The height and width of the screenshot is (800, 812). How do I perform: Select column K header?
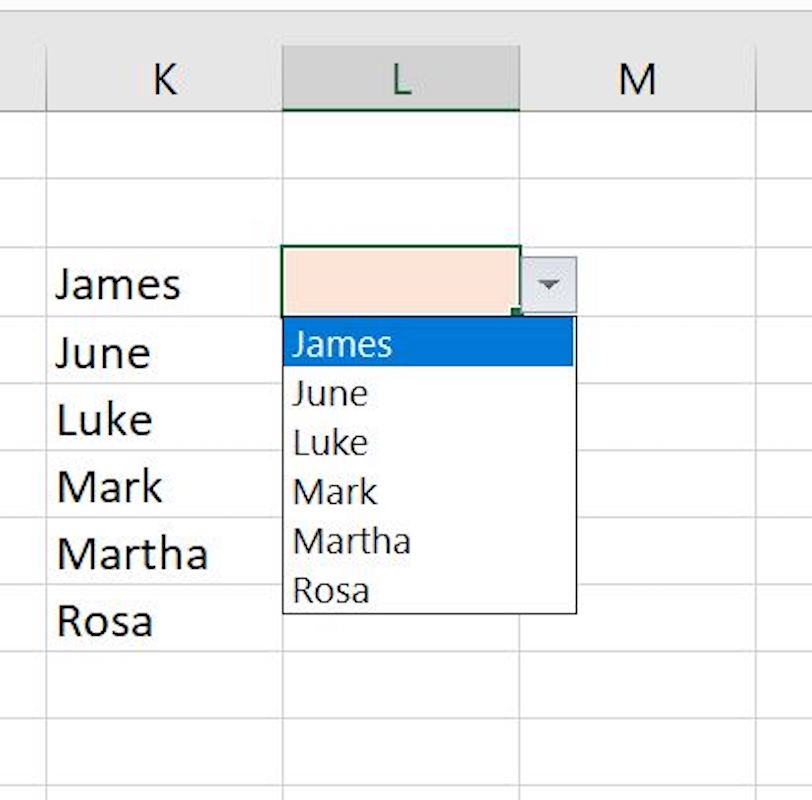(164, 79)
